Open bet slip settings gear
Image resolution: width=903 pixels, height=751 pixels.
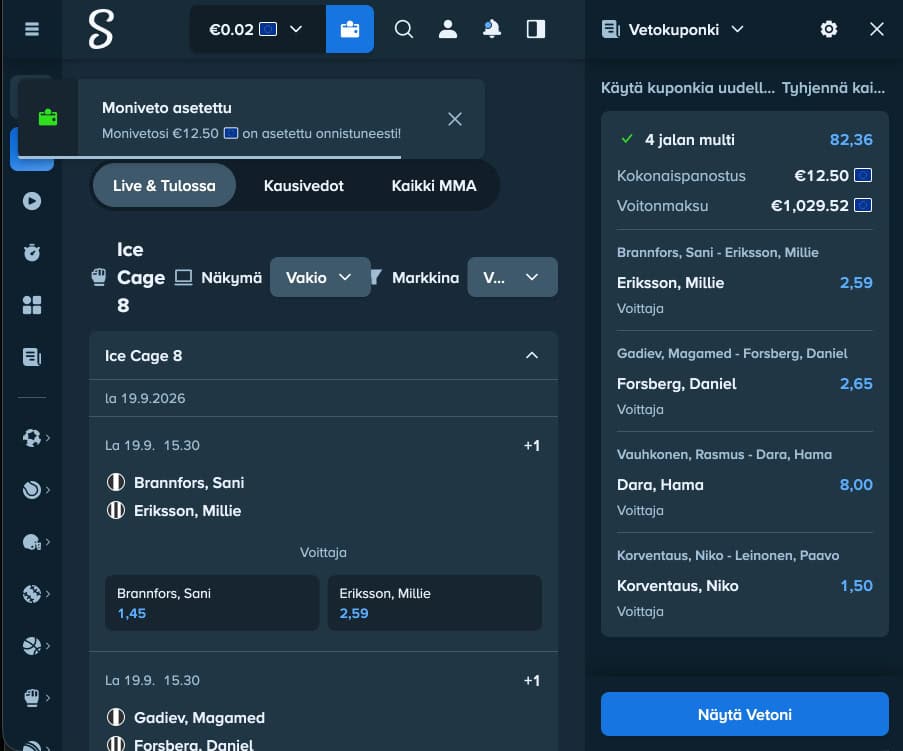828,29
